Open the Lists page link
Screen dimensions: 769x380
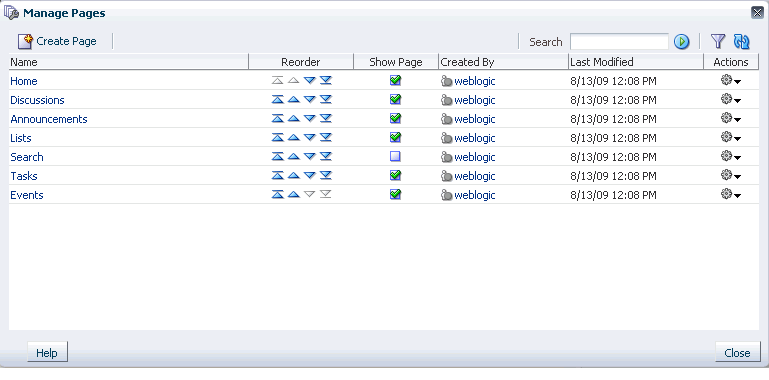(21, 138)
